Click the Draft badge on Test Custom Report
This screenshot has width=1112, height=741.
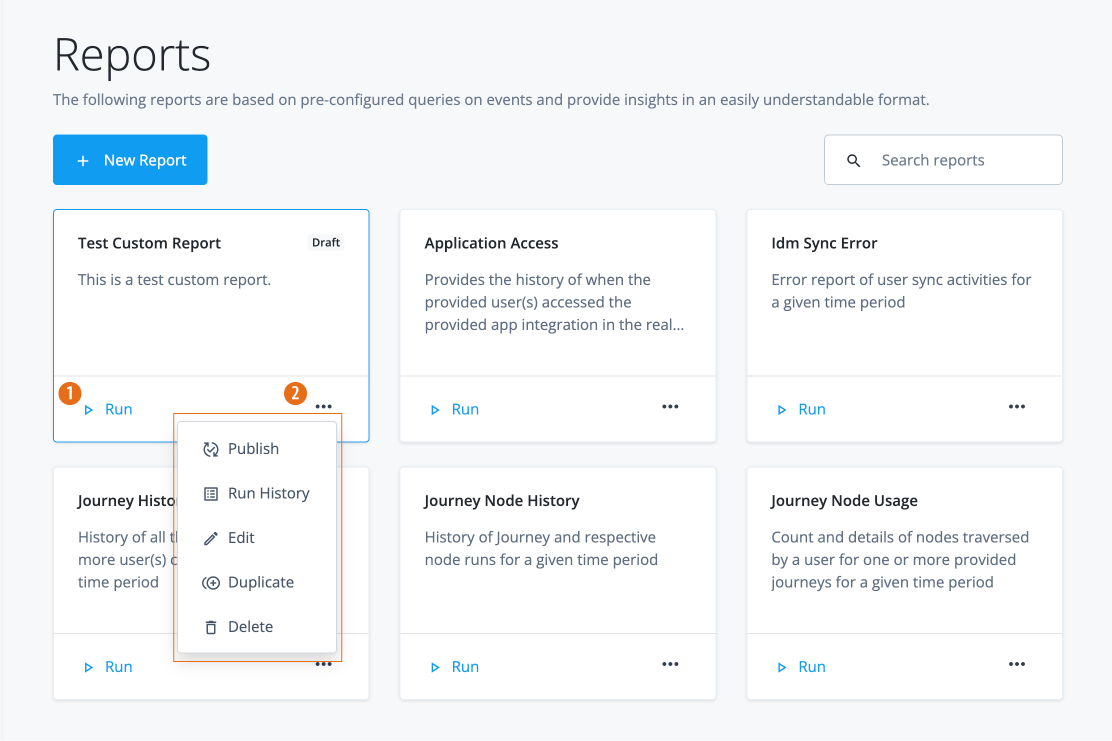(326, 243)
